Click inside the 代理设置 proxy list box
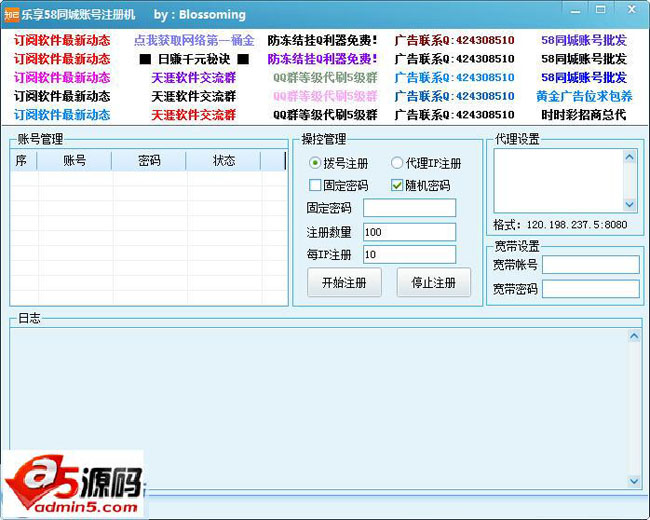 [558, 181]
